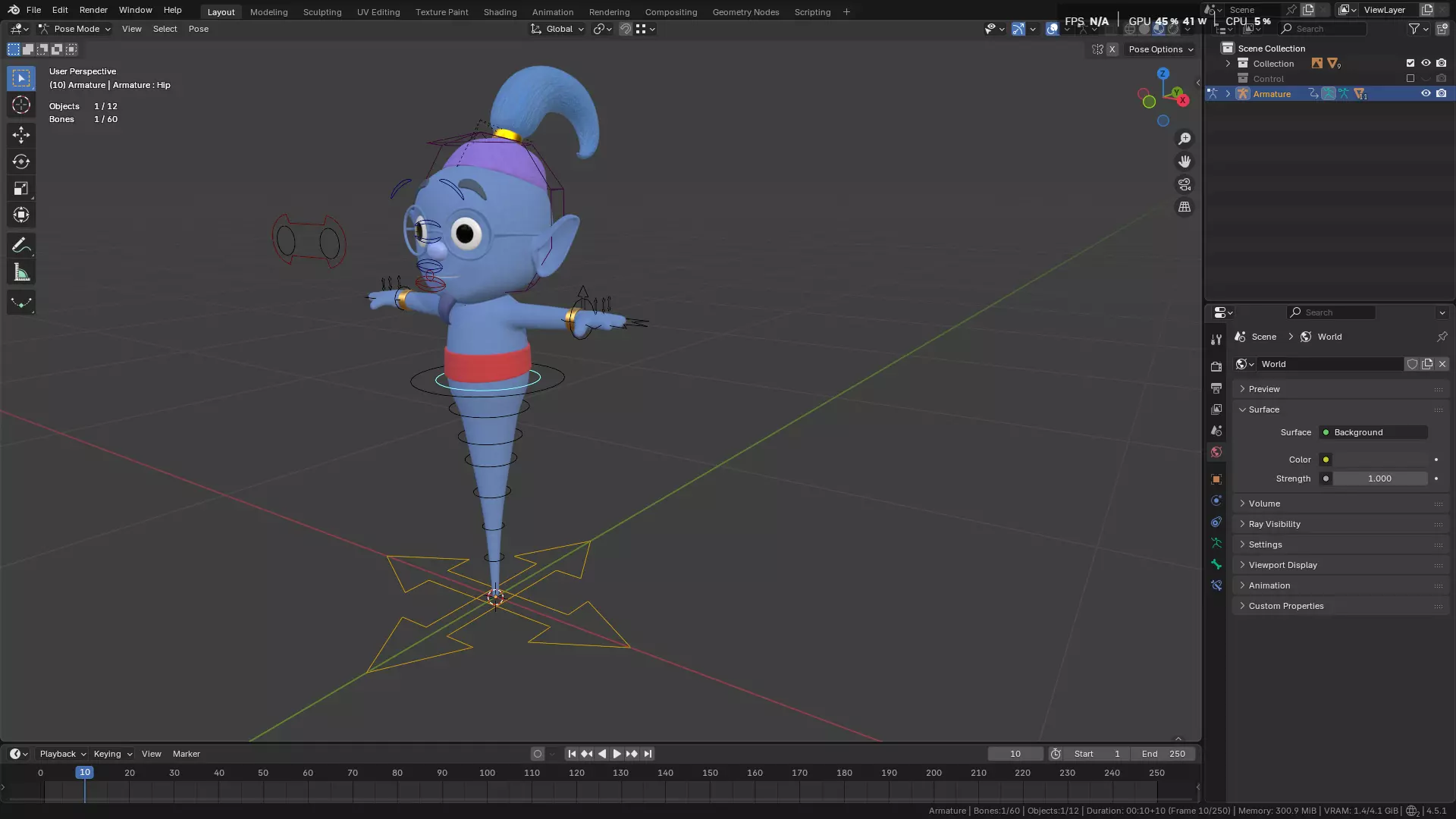The height and width of the screenshot is (819, 1456).
Task: Open the Object Constraints properties tab
Action: click(x=1216, y=522)
